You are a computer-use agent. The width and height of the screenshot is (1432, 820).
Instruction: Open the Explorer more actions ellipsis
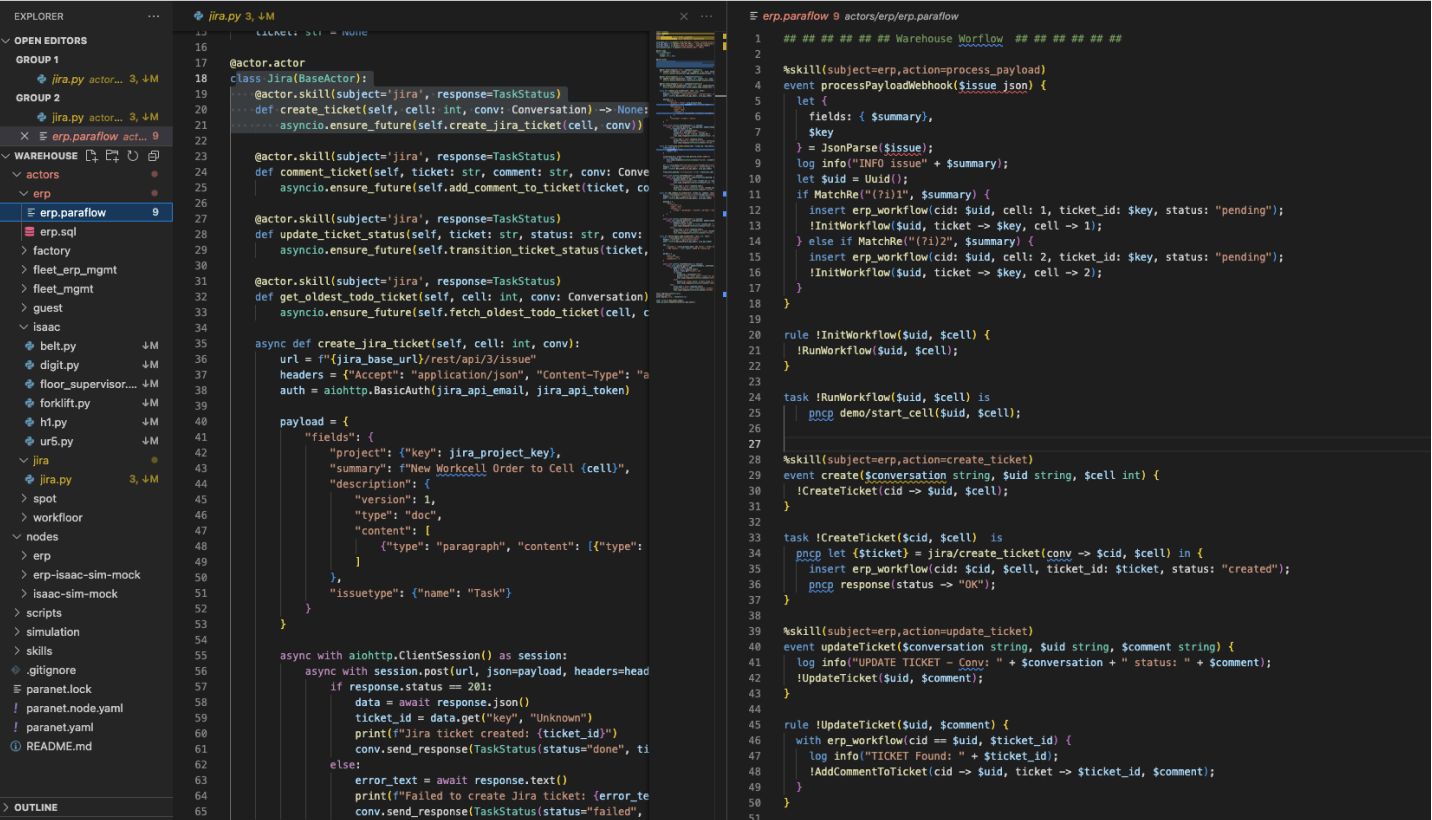click(x=153, y=16)
